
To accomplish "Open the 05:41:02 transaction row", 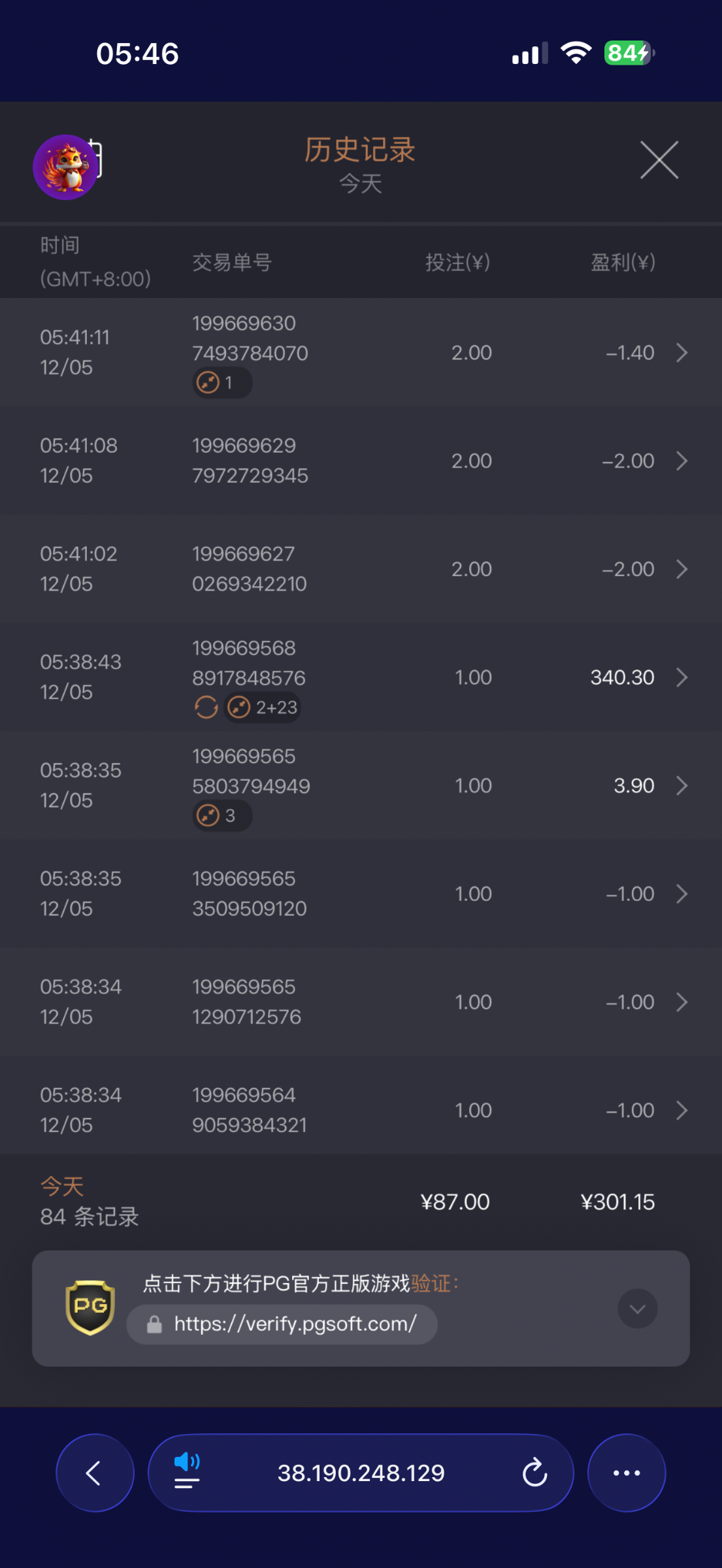I will (361, 569).
